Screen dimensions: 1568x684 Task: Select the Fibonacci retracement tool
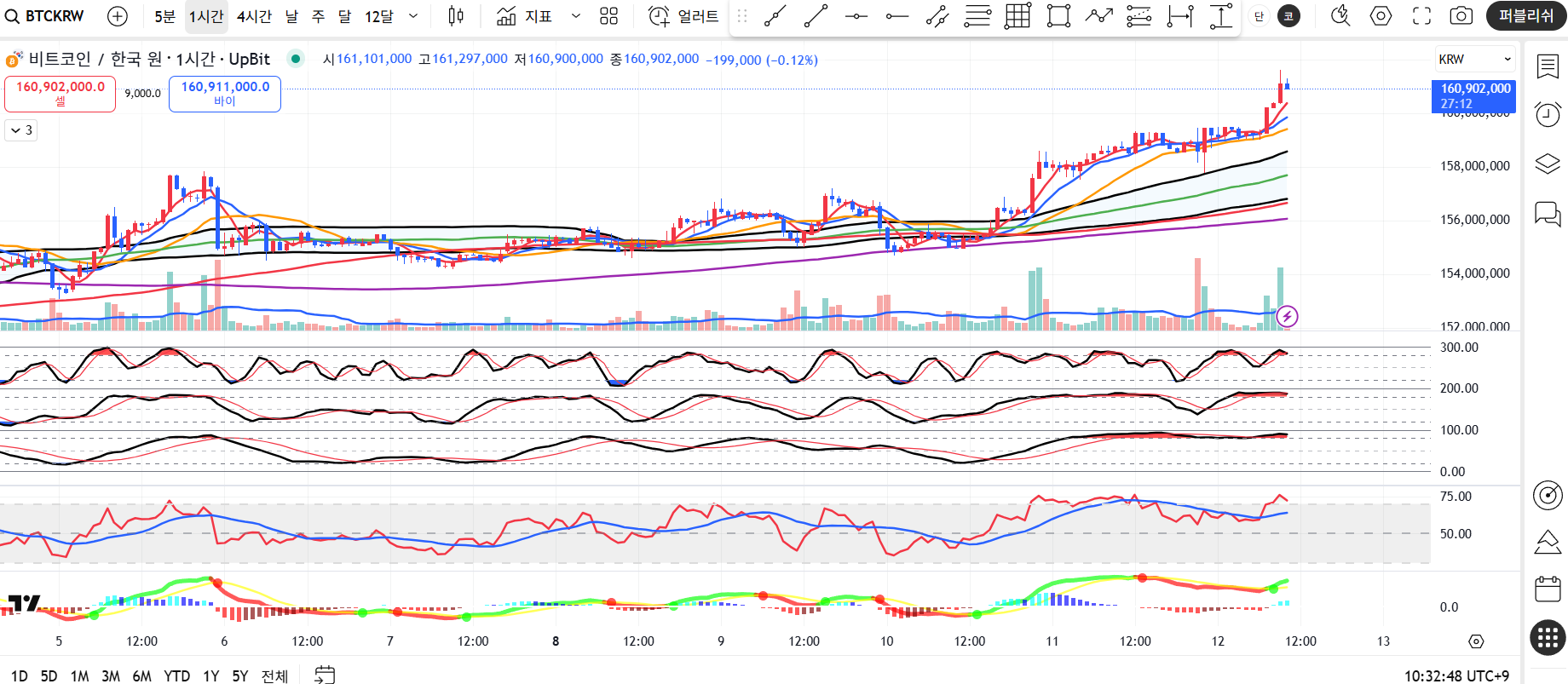click(977, 16)
